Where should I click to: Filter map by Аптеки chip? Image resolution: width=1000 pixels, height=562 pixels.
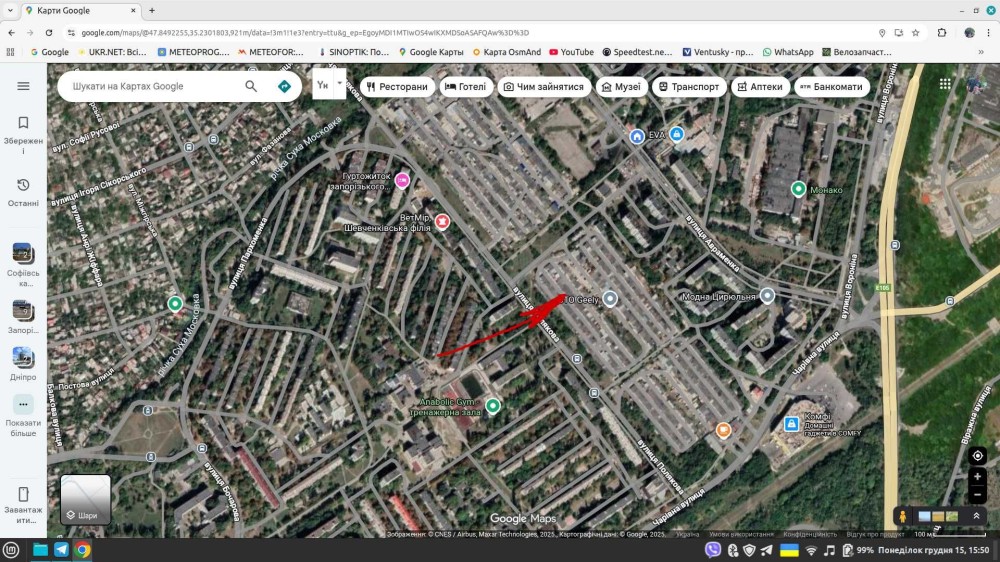(760, 87)
